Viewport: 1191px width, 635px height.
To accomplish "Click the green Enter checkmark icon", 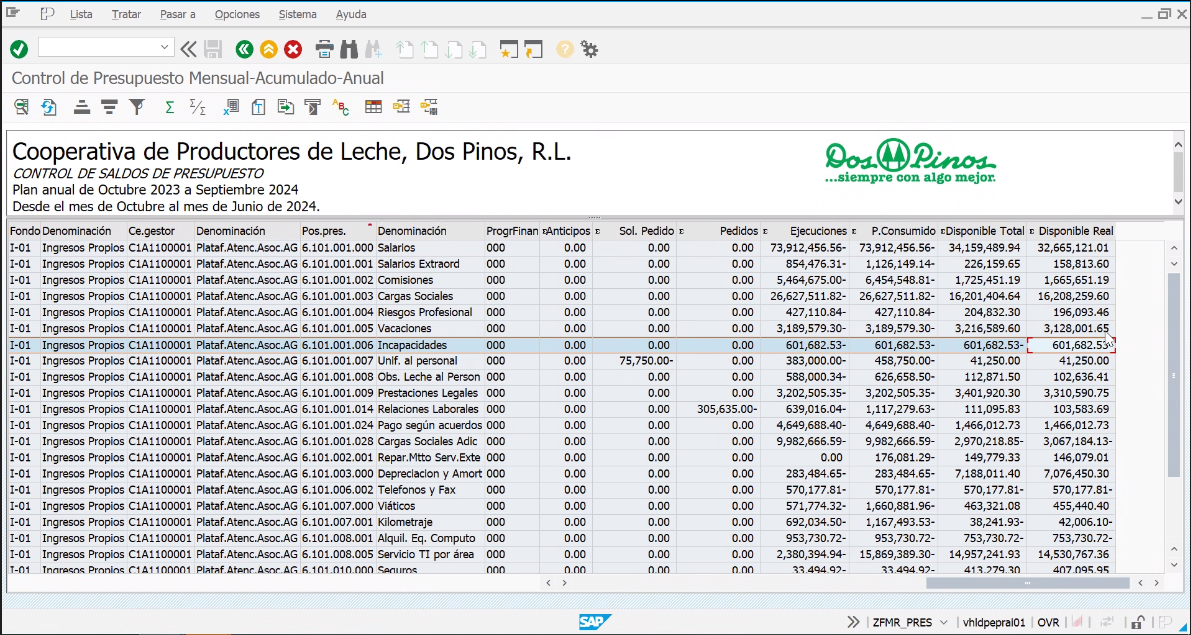I will [19, 49].
